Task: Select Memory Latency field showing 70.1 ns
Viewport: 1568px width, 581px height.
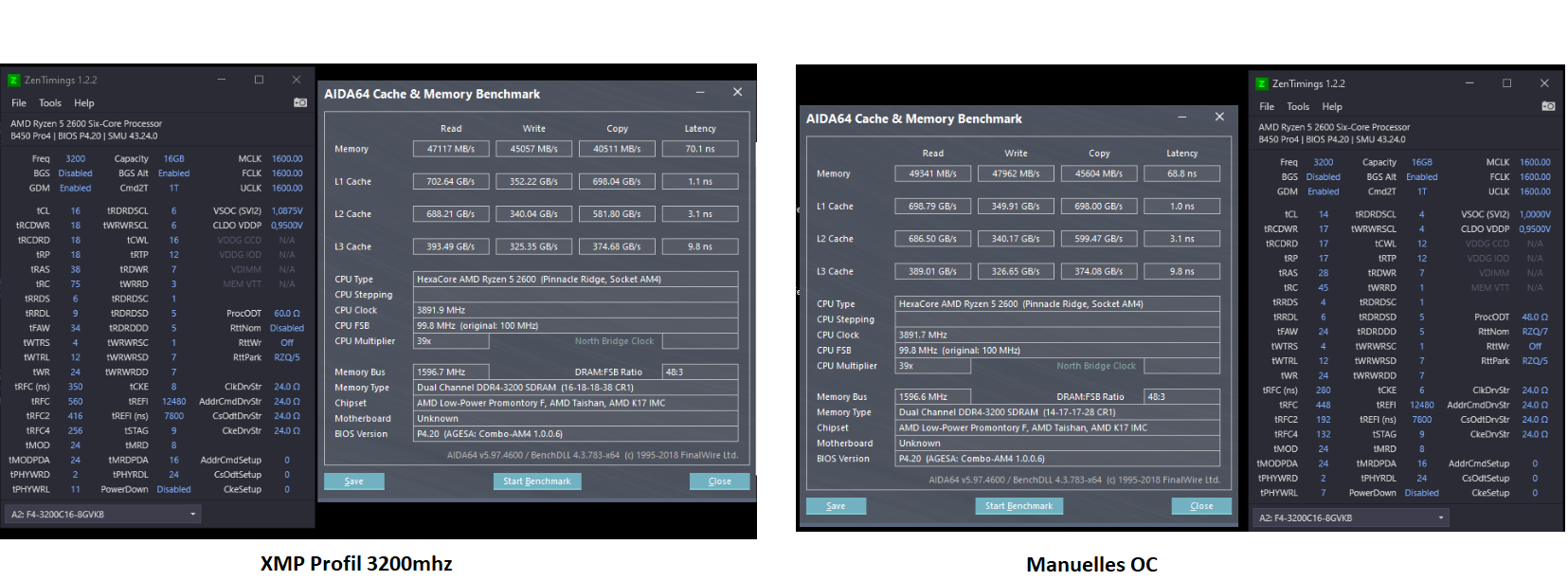Action: coord(700,149)
